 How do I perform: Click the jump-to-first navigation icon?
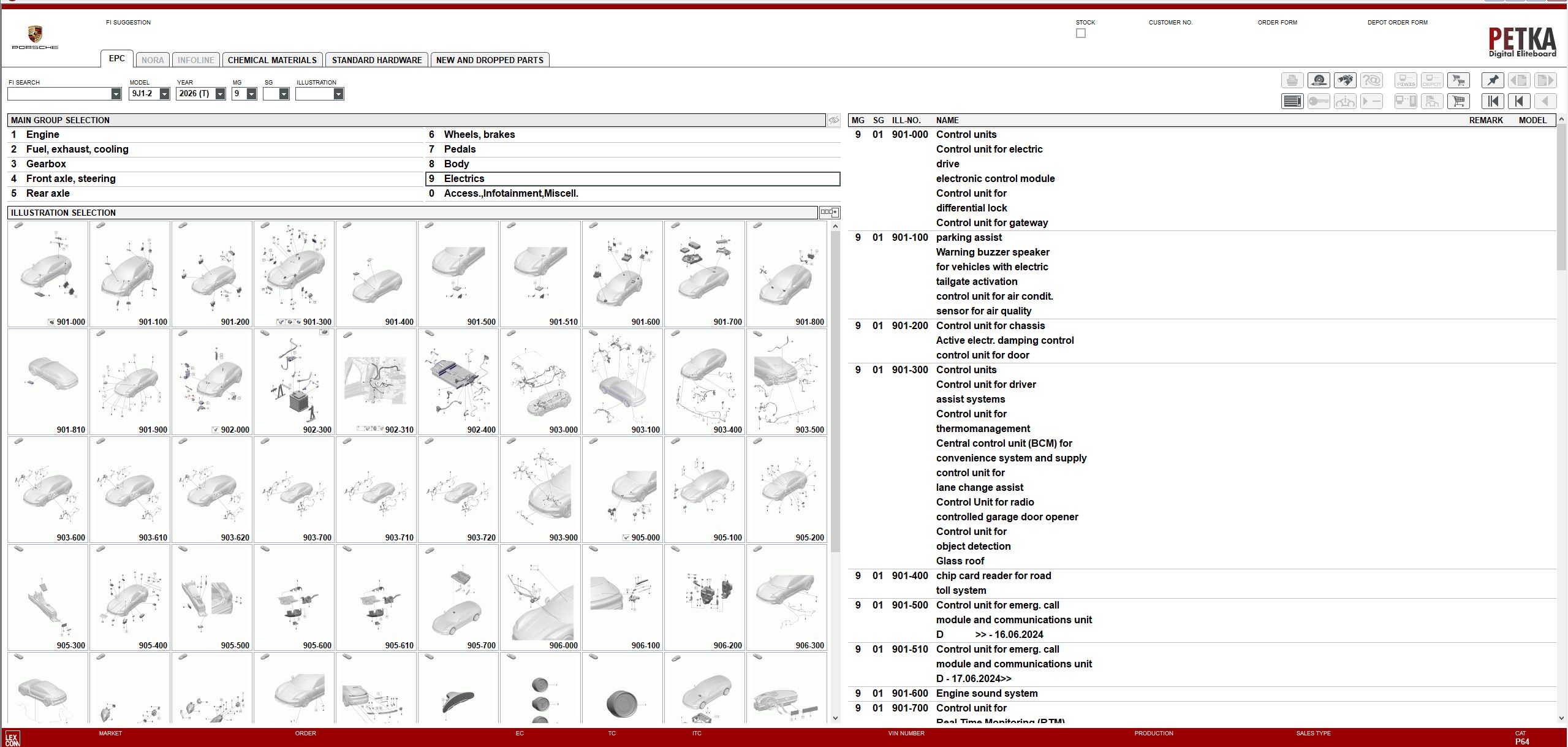click(x=1493, y=101)
